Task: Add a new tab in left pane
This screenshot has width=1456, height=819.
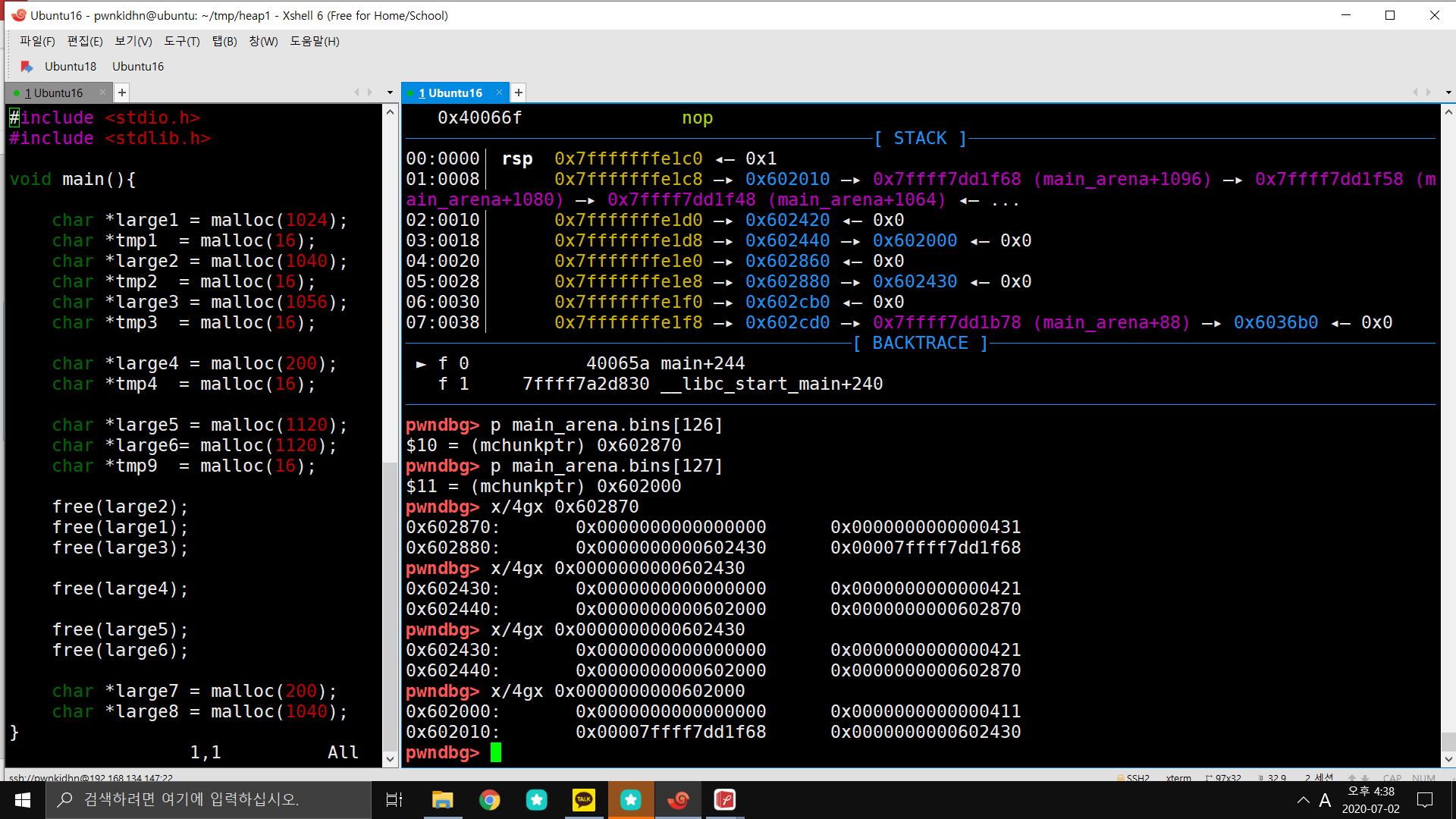Action: [122, 93]
